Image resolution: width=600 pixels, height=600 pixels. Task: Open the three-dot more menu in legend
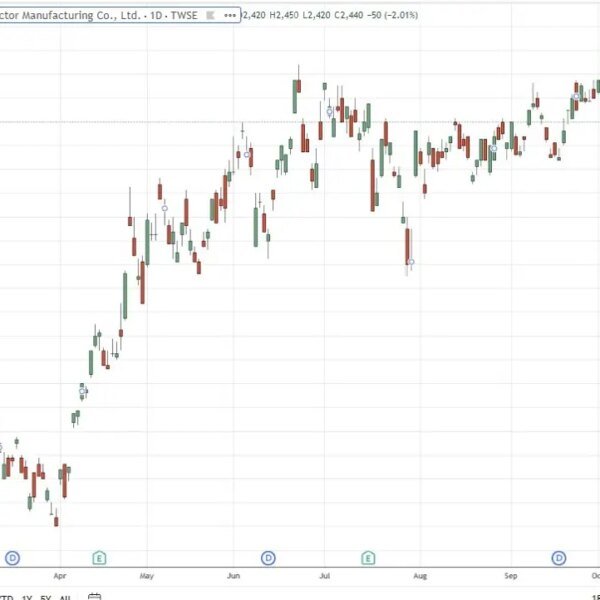(230, 15)
